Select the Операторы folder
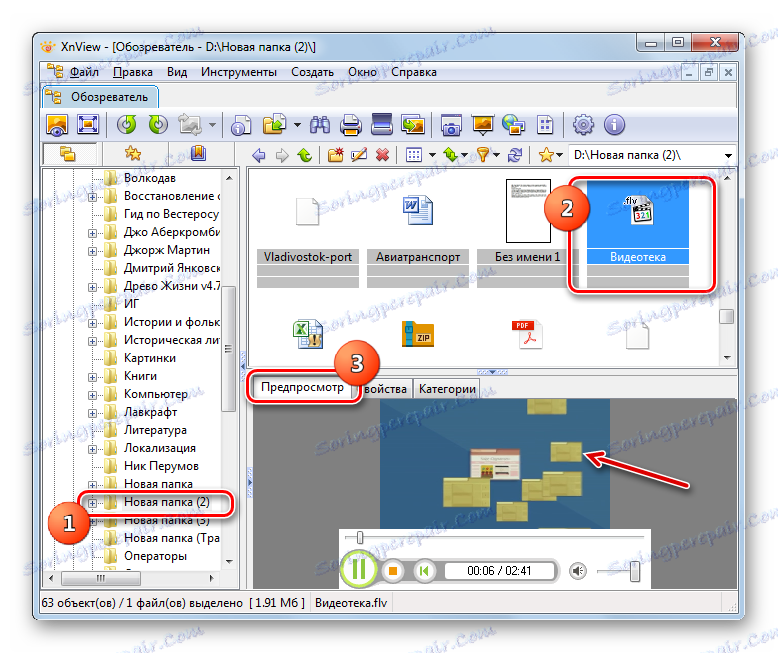This screenshot has width=778, height=653. [x=155, y=556]
